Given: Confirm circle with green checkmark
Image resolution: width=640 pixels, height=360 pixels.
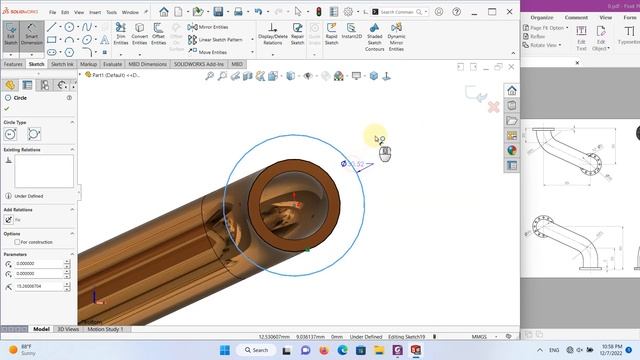Looking at the screenshot, I should 7,109.
